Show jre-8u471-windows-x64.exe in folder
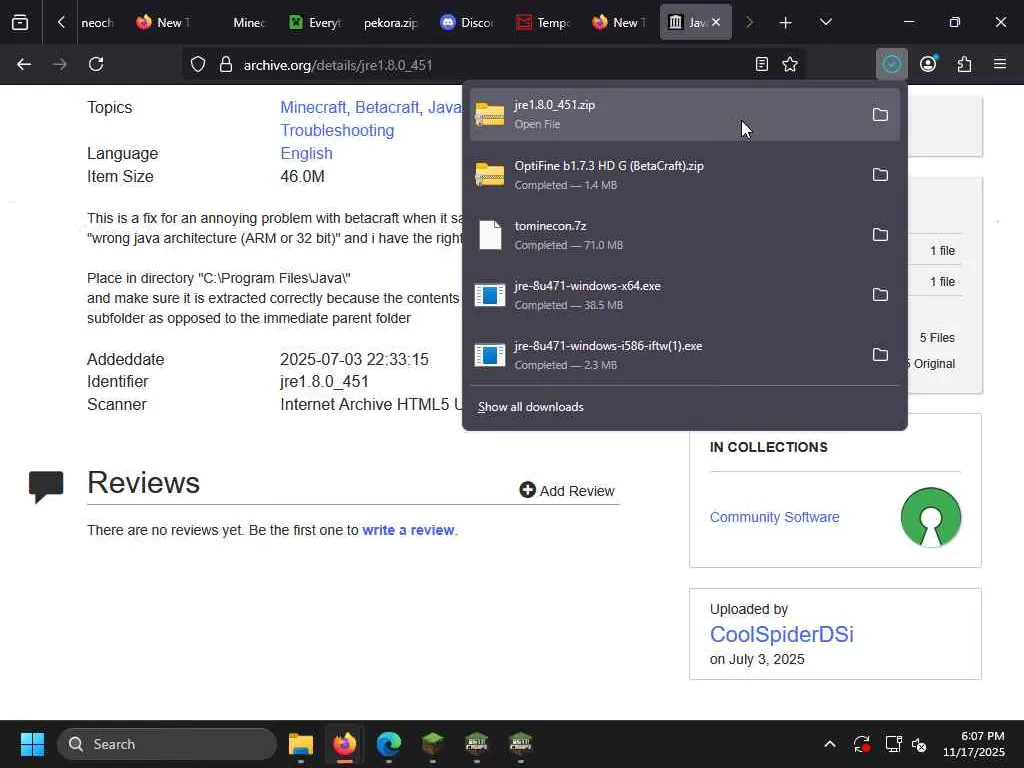The image size is (1024, 768). point(880,295)
